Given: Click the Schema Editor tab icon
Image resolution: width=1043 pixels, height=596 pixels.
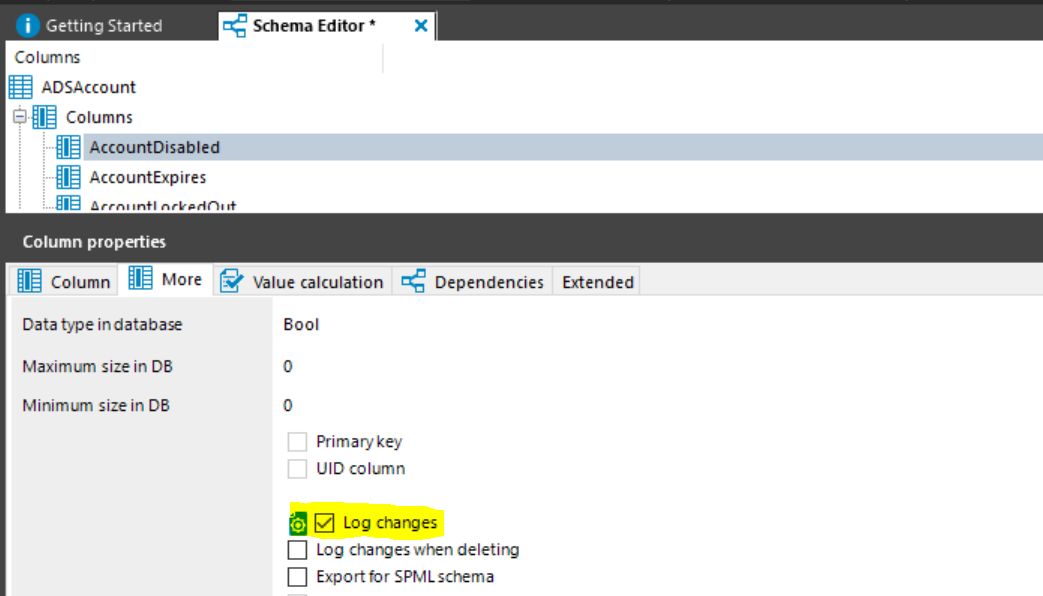Looking at the screenshot, I should coord(235,26).
